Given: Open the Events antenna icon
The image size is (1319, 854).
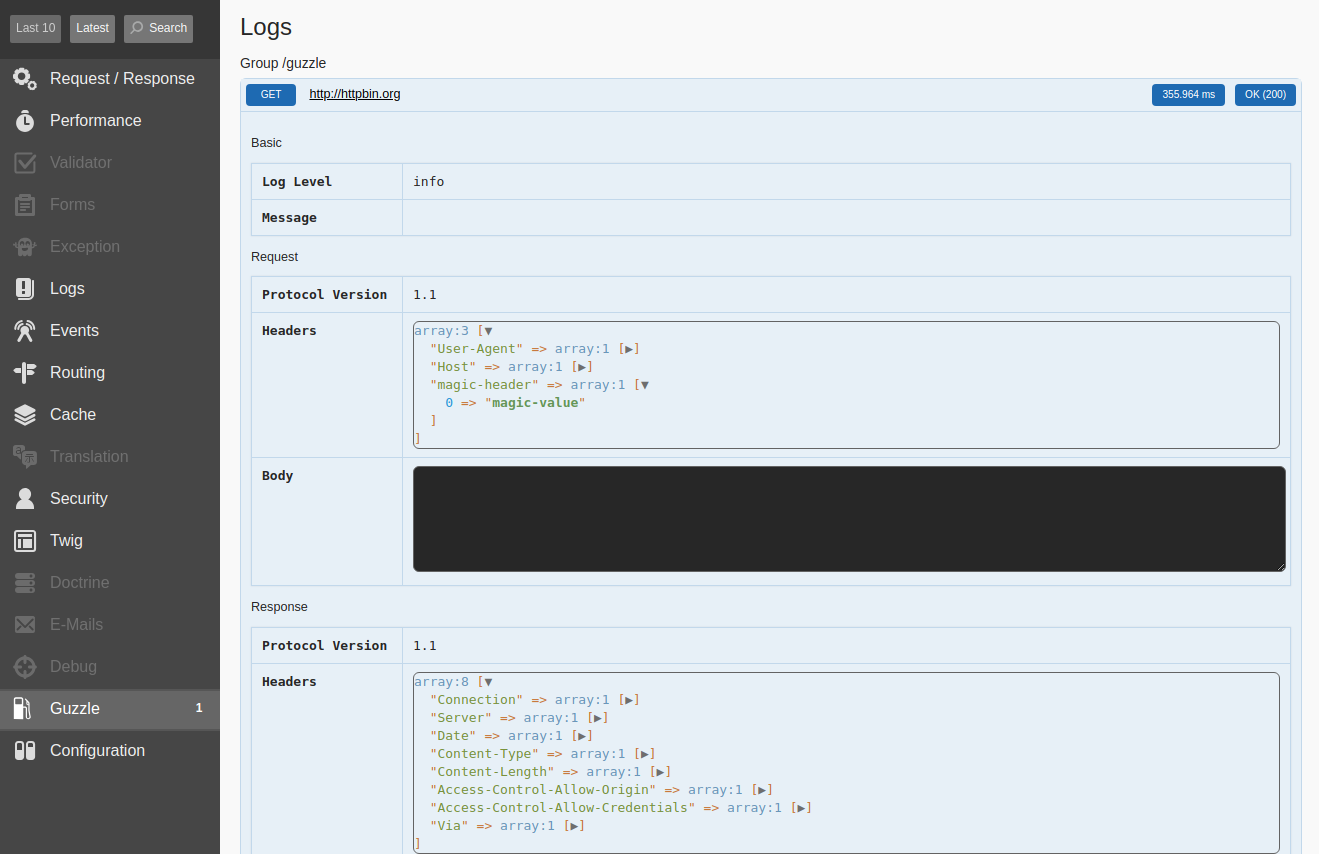Looking at the screenshot, I should coord(25,330).
